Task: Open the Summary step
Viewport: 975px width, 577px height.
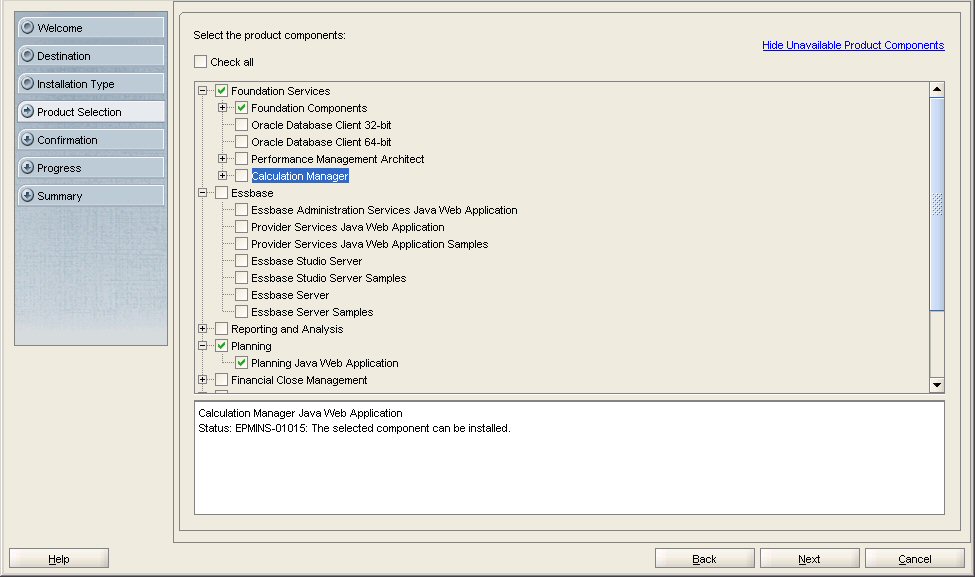Action: 91,195
